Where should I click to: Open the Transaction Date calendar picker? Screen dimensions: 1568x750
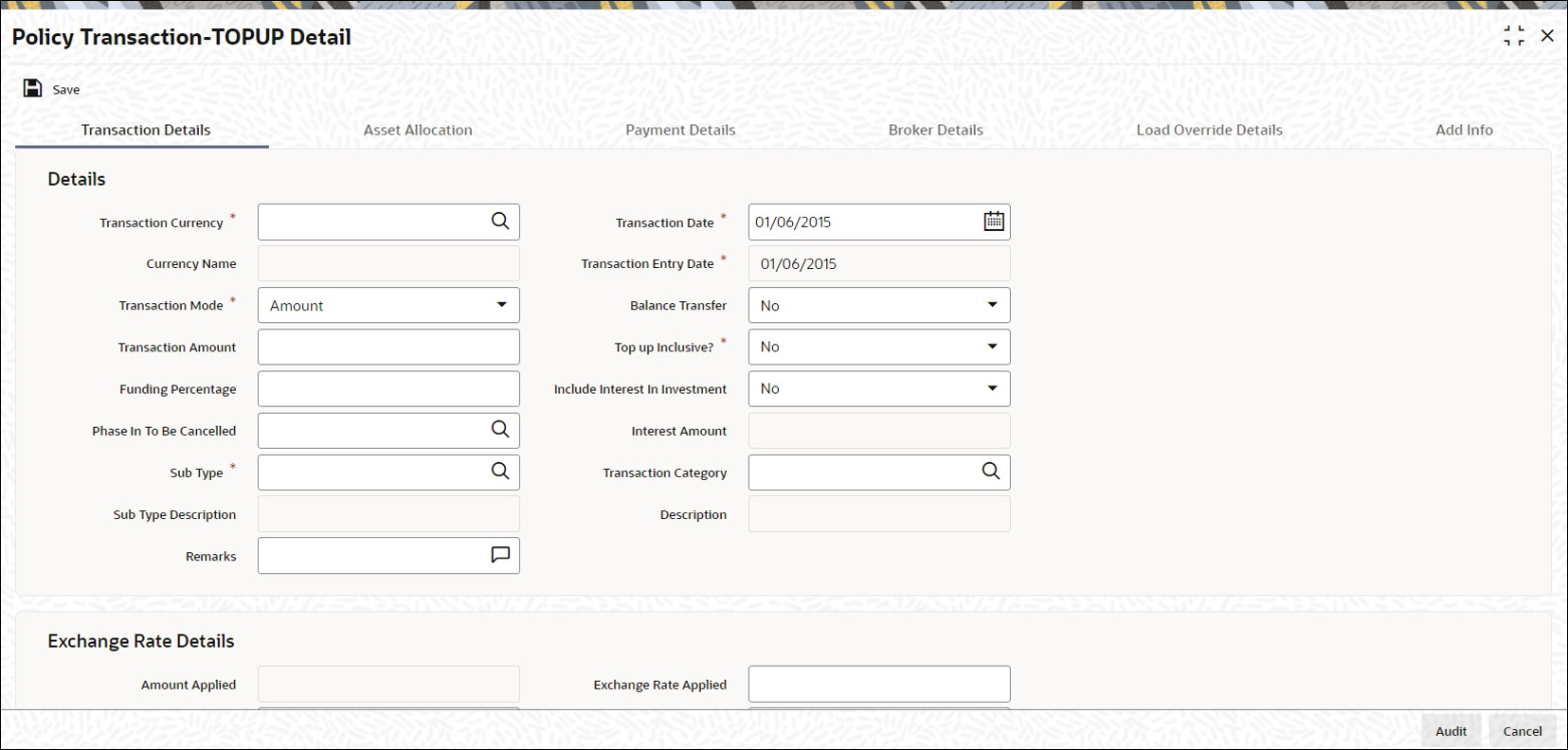(993, 222)
